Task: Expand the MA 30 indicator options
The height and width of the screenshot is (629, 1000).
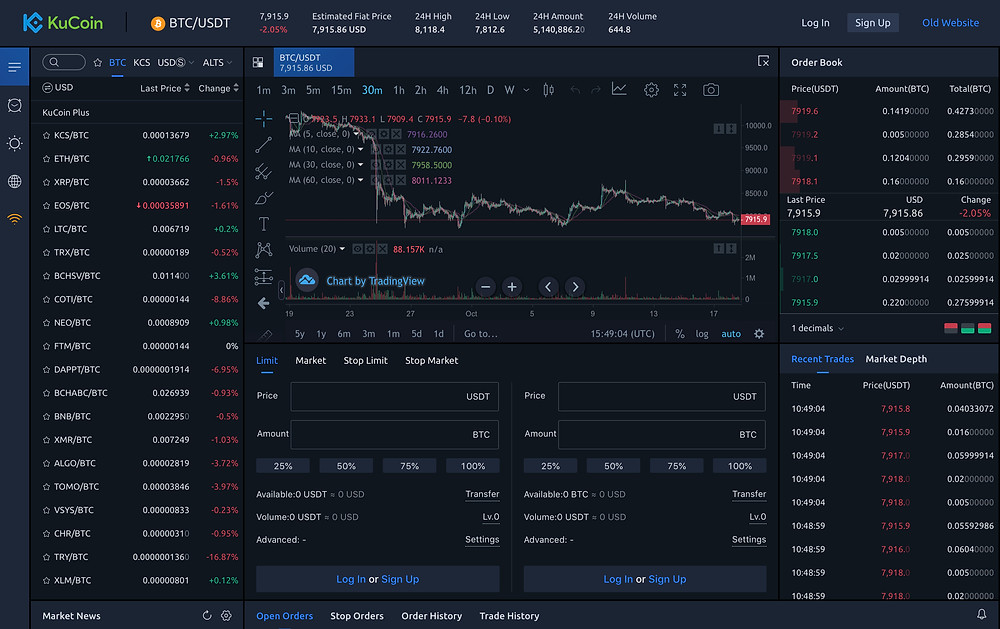Action: coord(360,165)
